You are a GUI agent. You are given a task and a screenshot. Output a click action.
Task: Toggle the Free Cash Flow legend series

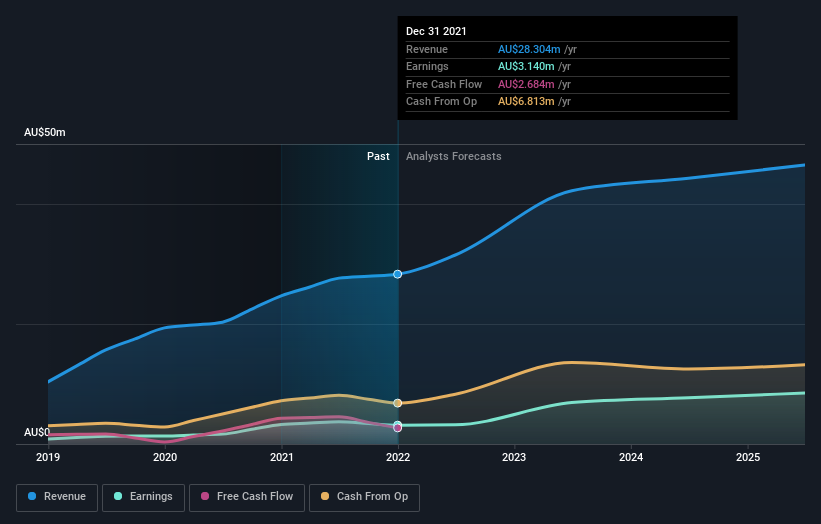coord(247,497)
